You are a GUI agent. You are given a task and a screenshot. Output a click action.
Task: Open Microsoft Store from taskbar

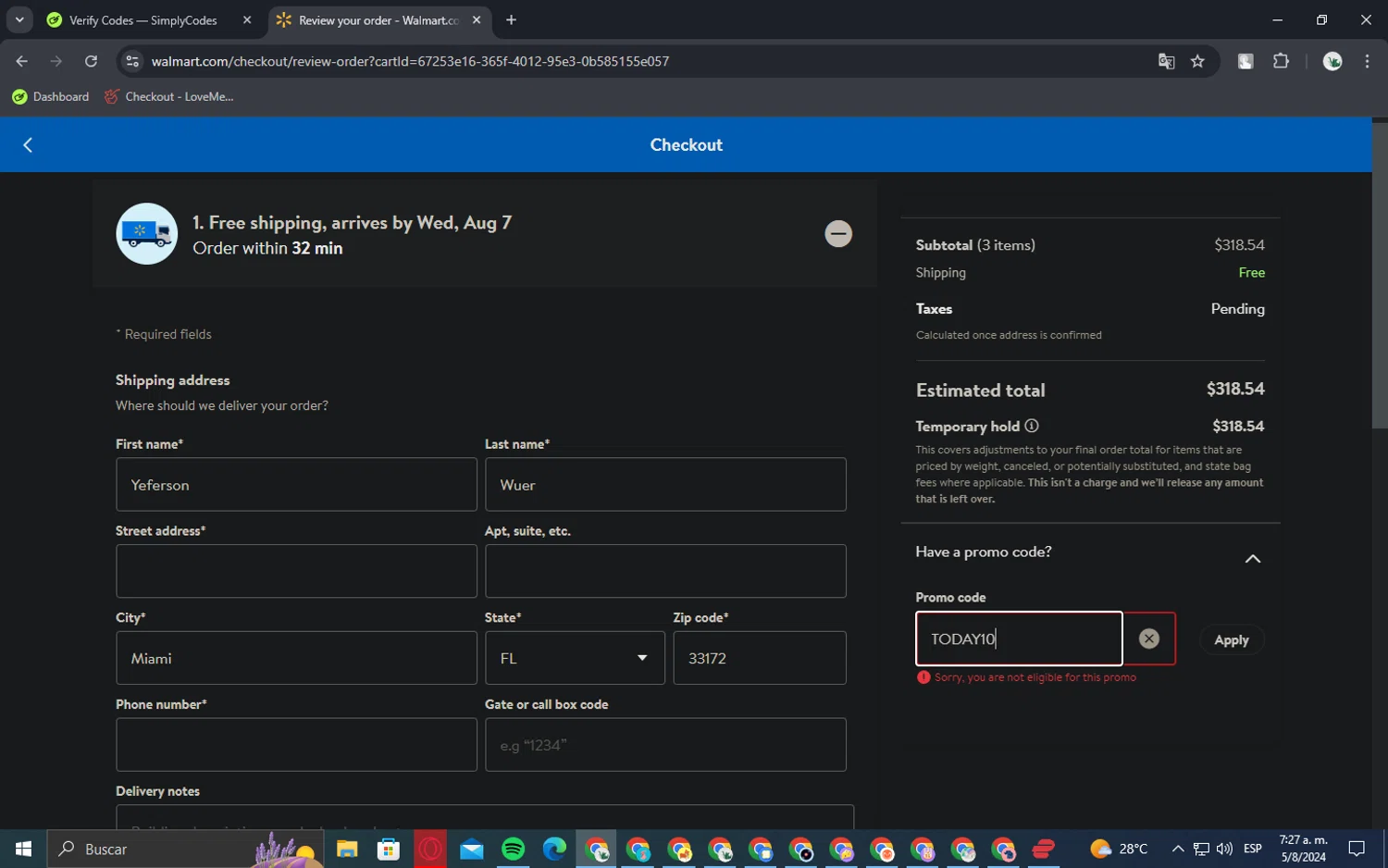[389, 849]
